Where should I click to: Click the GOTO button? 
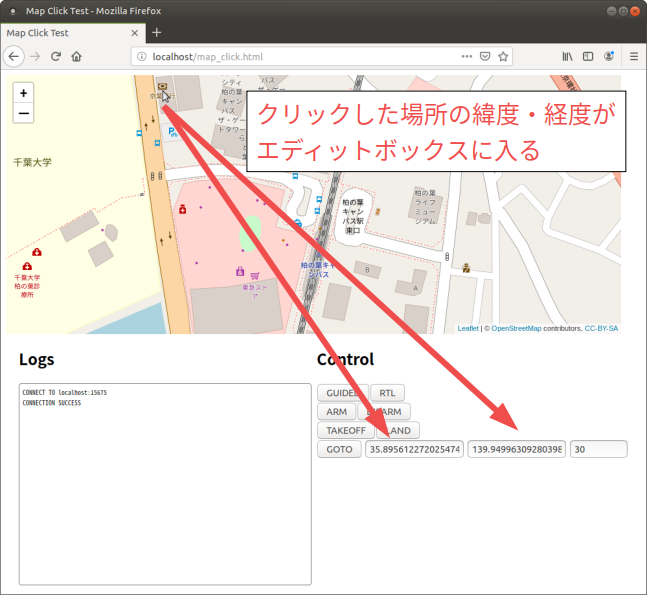click(339, 450)
